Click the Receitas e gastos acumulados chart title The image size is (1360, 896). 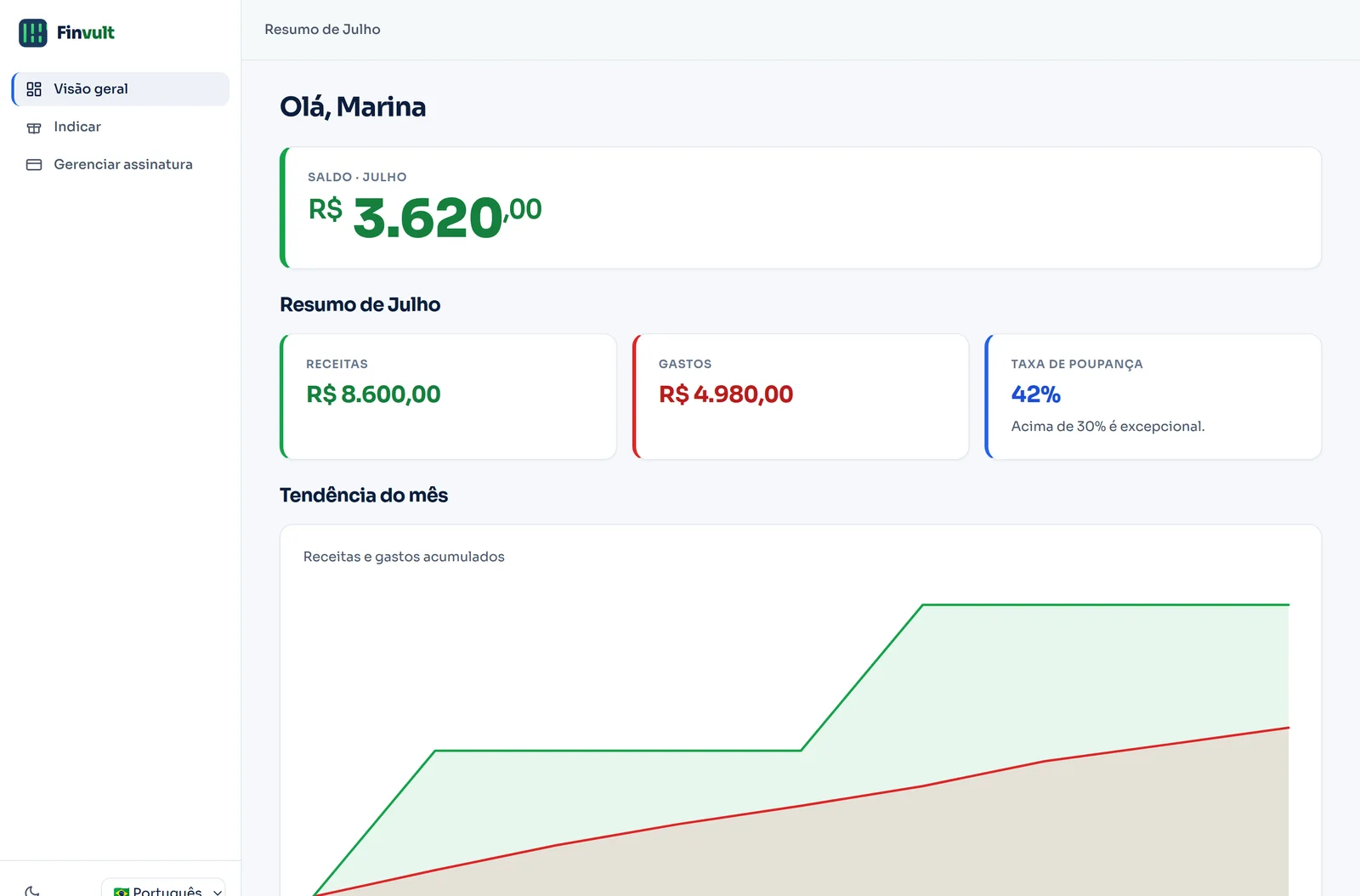point(404,557)
